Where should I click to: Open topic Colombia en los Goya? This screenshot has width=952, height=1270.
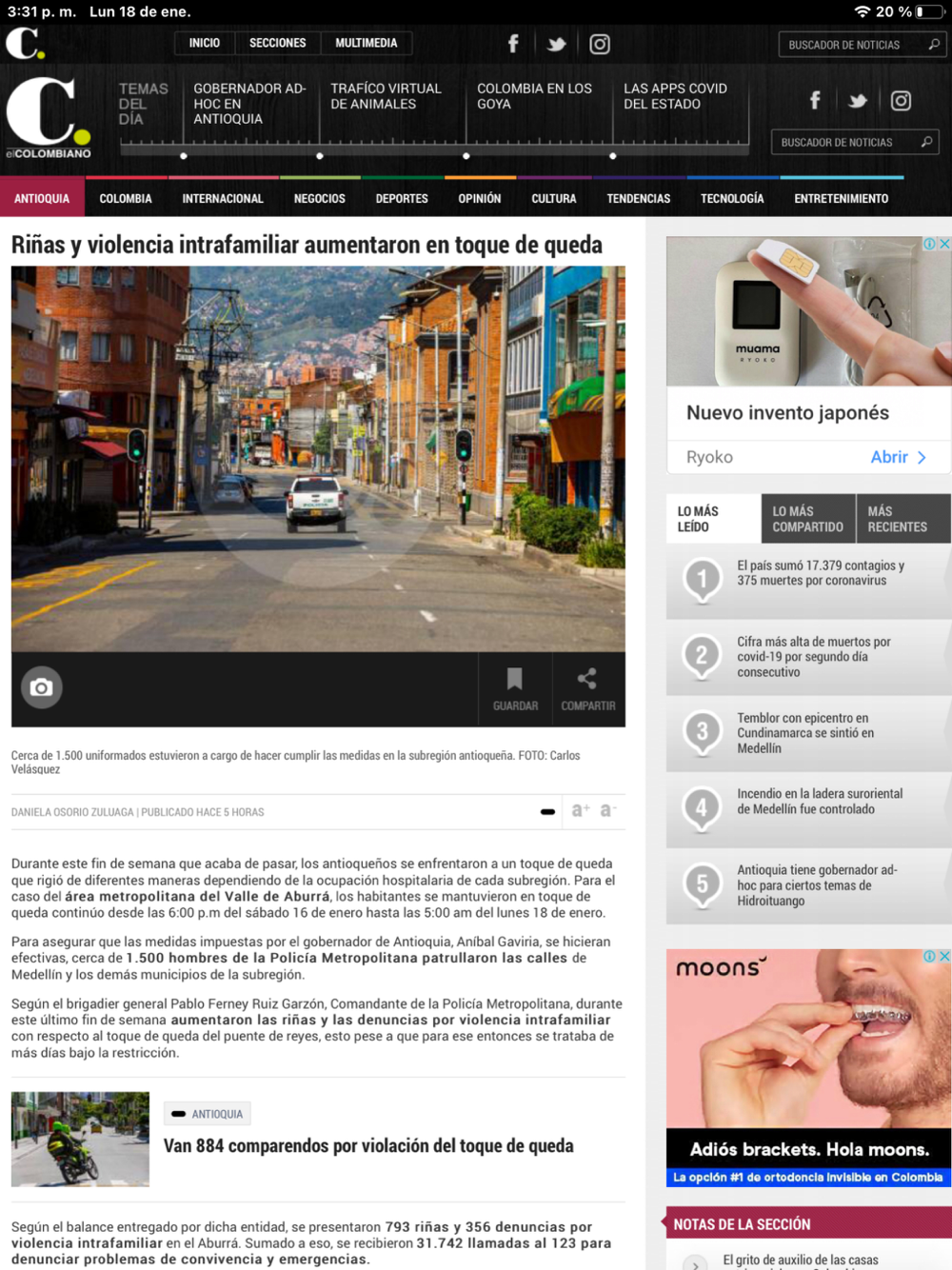(x=534, y=96)
